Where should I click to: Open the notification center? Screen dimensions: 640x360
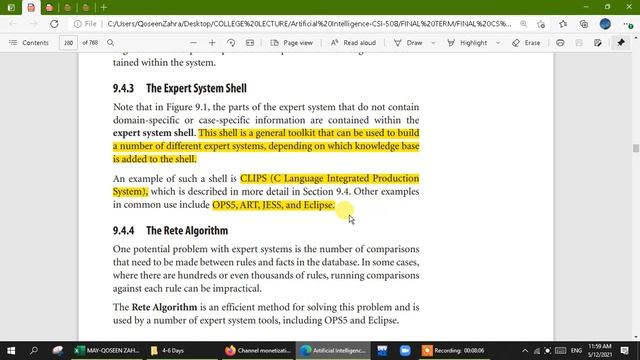tap(624, 351)
